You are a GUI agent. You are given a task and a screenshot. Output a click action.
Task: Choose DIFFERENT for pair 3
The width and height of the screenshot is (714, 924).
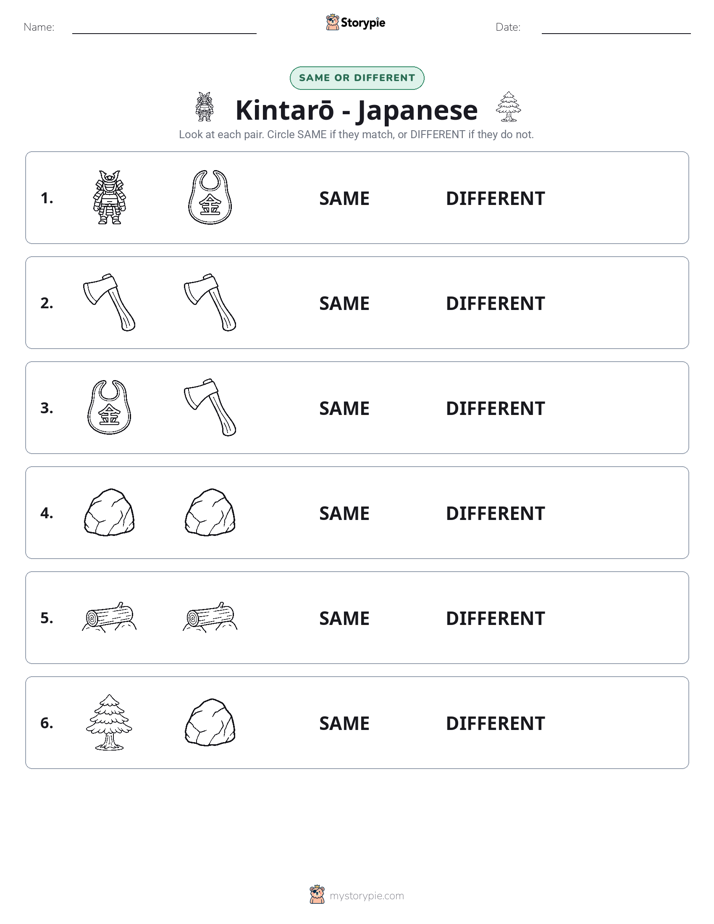pos(495,408)
